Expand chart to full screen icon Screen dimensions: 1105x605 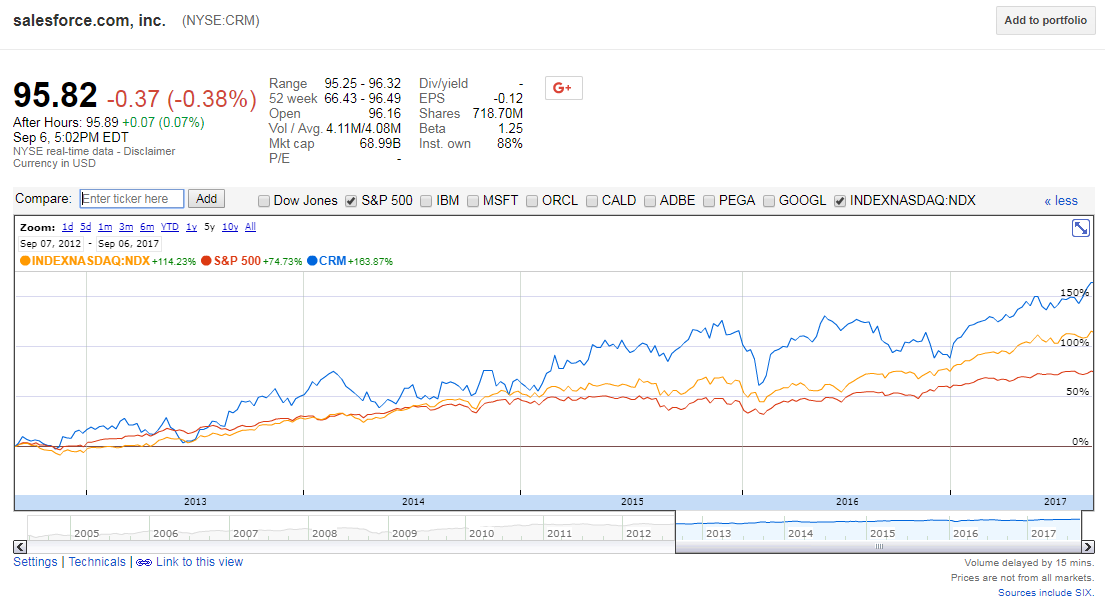click(x=1080, y=228)
